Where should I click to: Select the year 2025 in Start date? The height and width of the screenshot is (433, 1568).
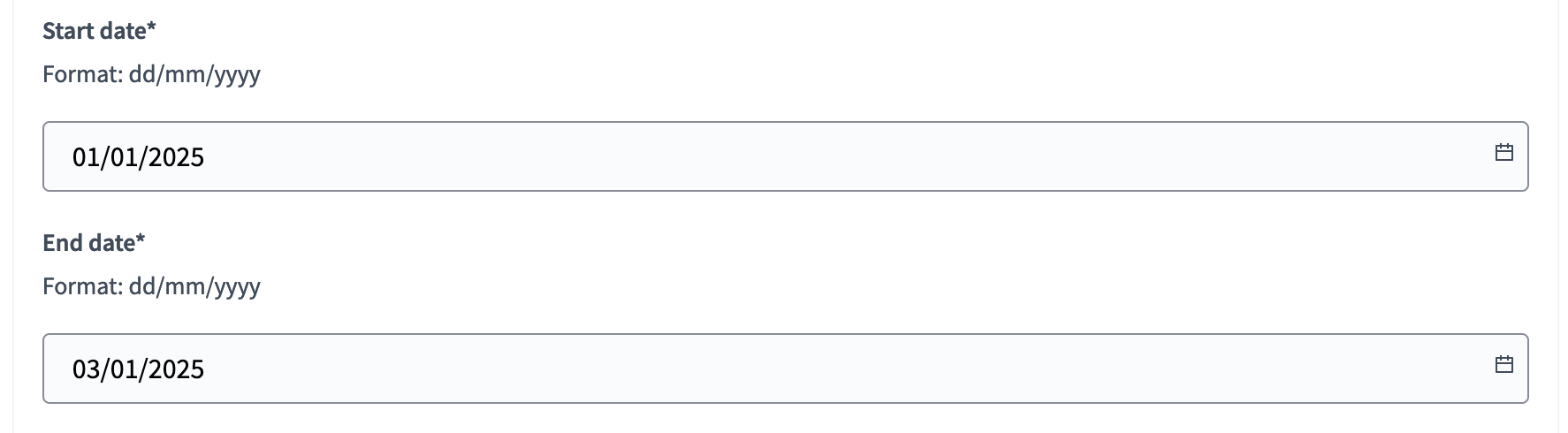[x=176, y=157]
